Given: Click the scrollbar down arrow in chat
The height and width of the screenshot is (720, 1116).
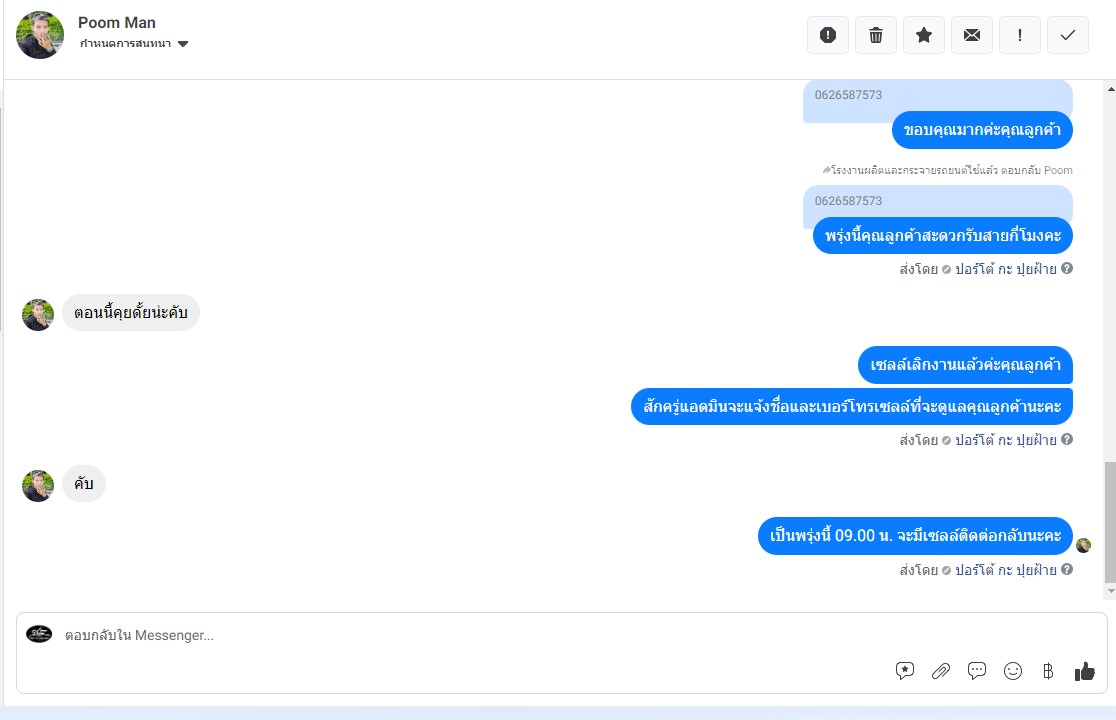Looking at the screenshot, I should click(x=1110, y=591).
